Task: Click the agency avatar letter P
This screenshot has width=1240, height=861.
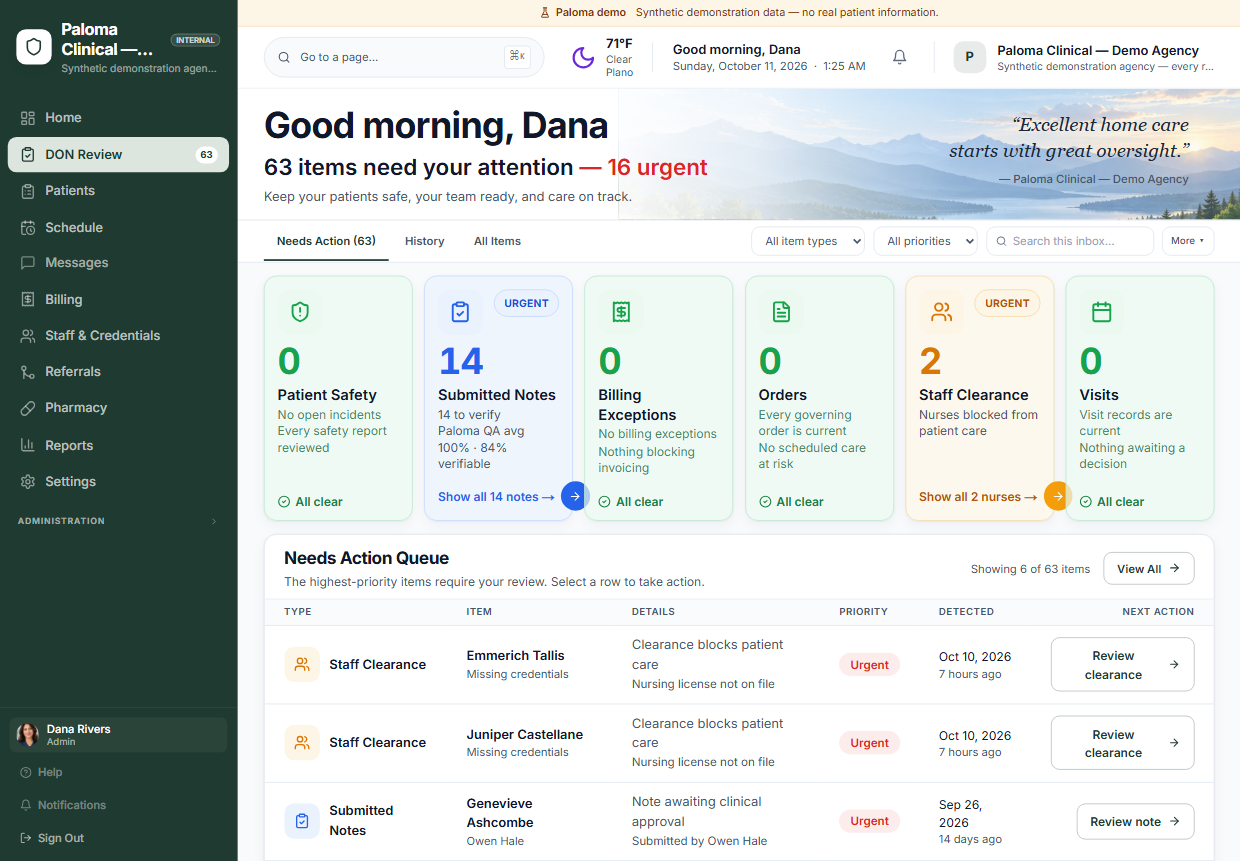Action: [969, 57]
